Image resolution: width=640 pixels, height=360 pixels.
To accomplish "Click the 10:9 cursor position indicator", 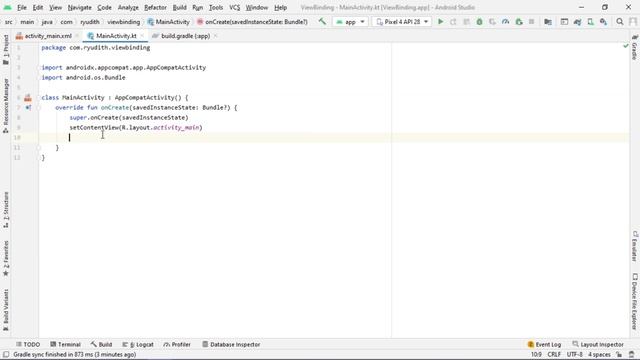I will pyautogui.click(x=536, y=354).
